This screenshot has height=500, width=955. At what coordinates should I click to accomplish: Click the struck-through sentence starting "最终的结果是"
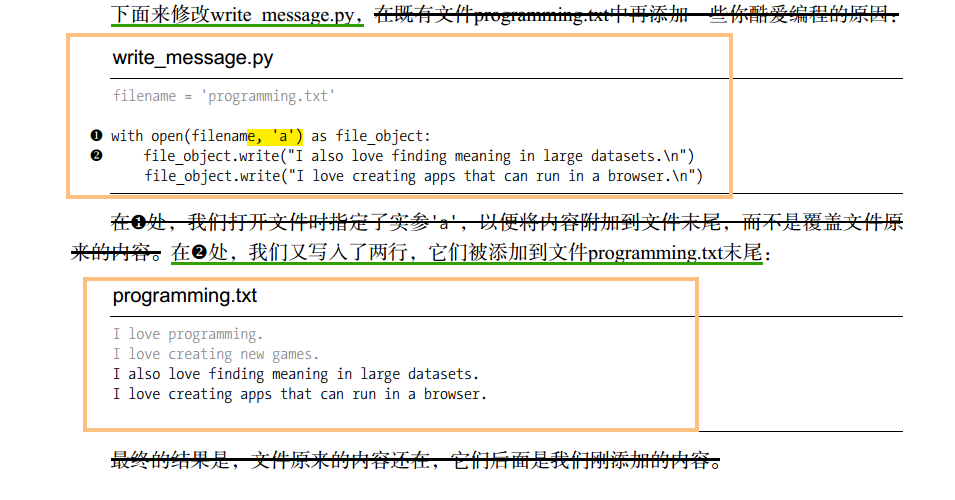(x=415, y=460)
